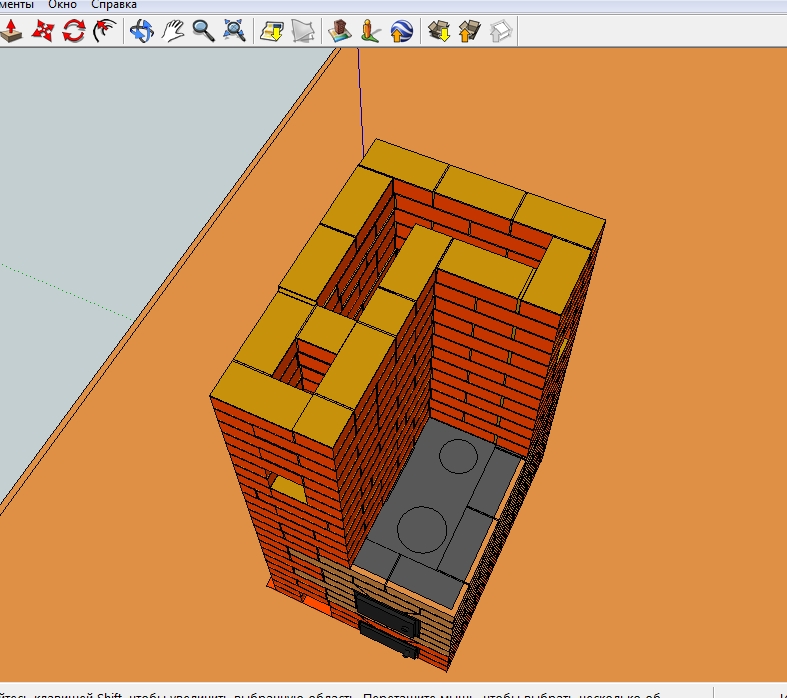Click the black firebox door on the stove

(x=386, y=611)
